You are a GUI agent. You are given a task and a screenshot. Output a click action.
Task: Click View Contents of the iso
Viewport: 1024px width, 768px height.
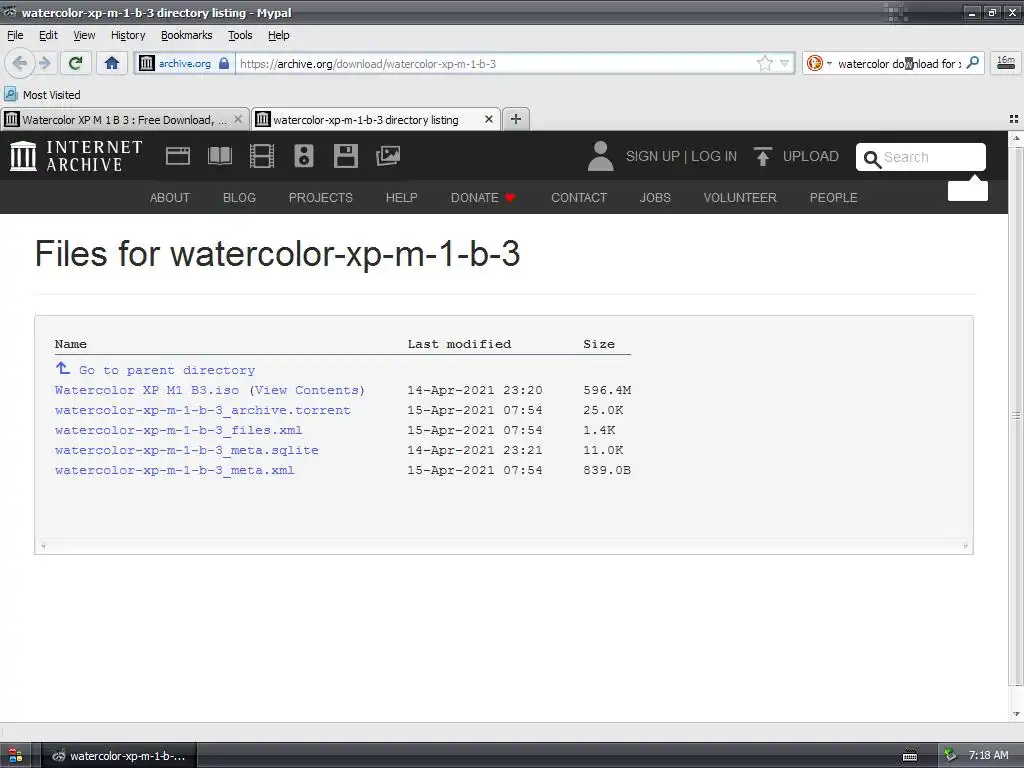point(307,391)
